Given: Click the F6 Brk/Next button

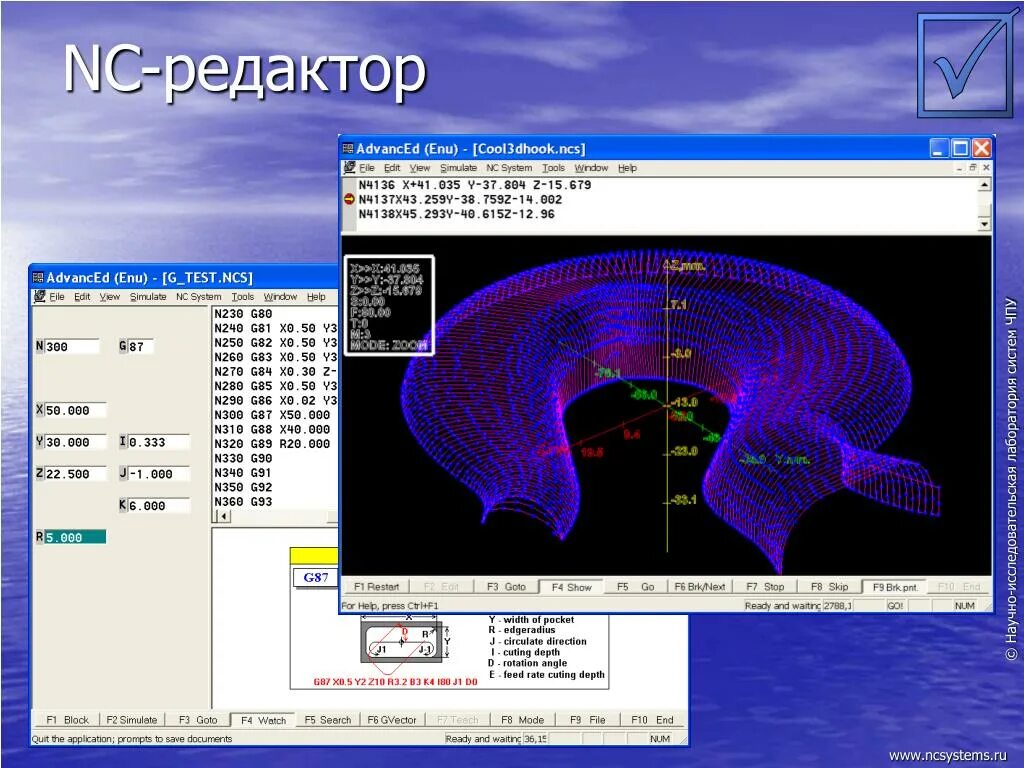Looking at the screenshot, I should [x=699, y=586].
